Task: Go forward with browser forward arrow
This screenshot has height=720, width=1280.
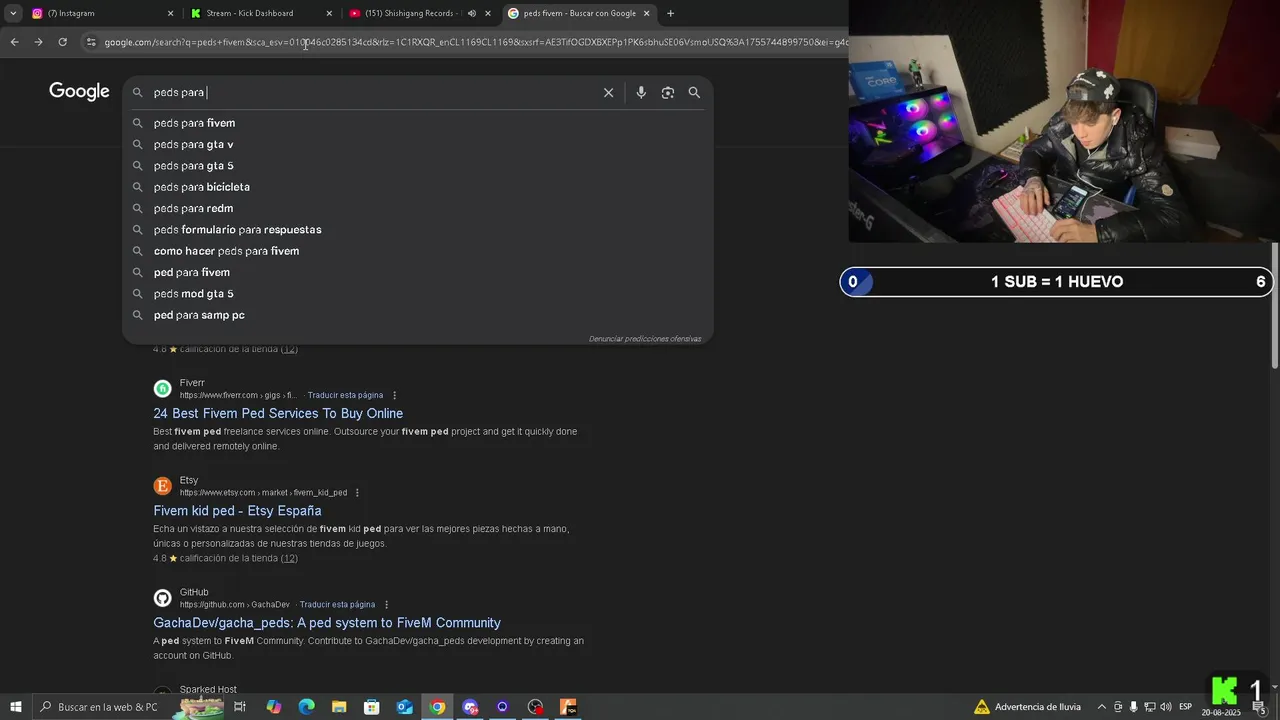Action: click(x=38, y=42)
